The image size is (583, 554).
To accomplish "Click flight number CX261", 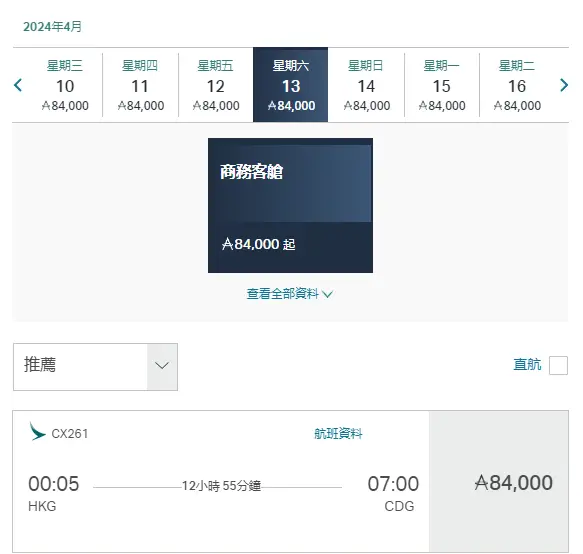I will [x=70, y=434].
